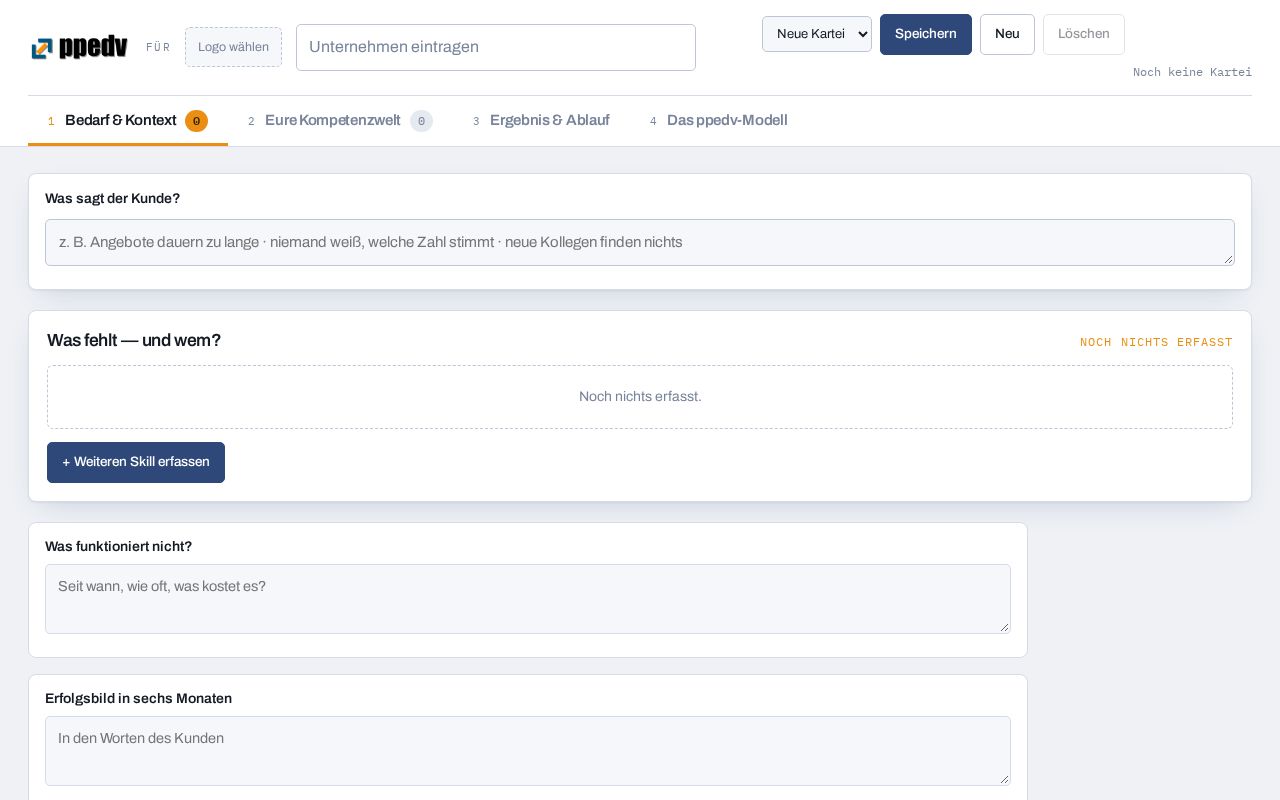Click the FÜR label beside the logo
This screenshot has width=1280, height=800.
[x=158, y=47]
